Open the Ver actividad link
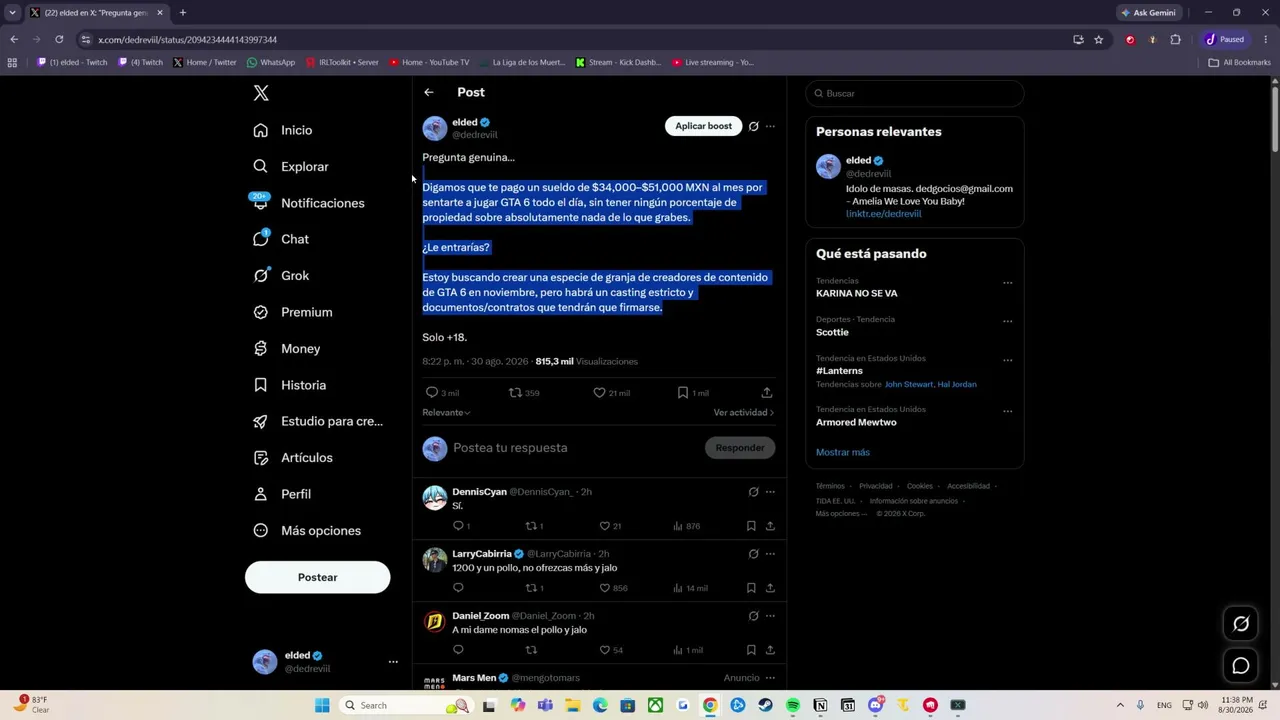The image size is (1280, 720). 744,412
